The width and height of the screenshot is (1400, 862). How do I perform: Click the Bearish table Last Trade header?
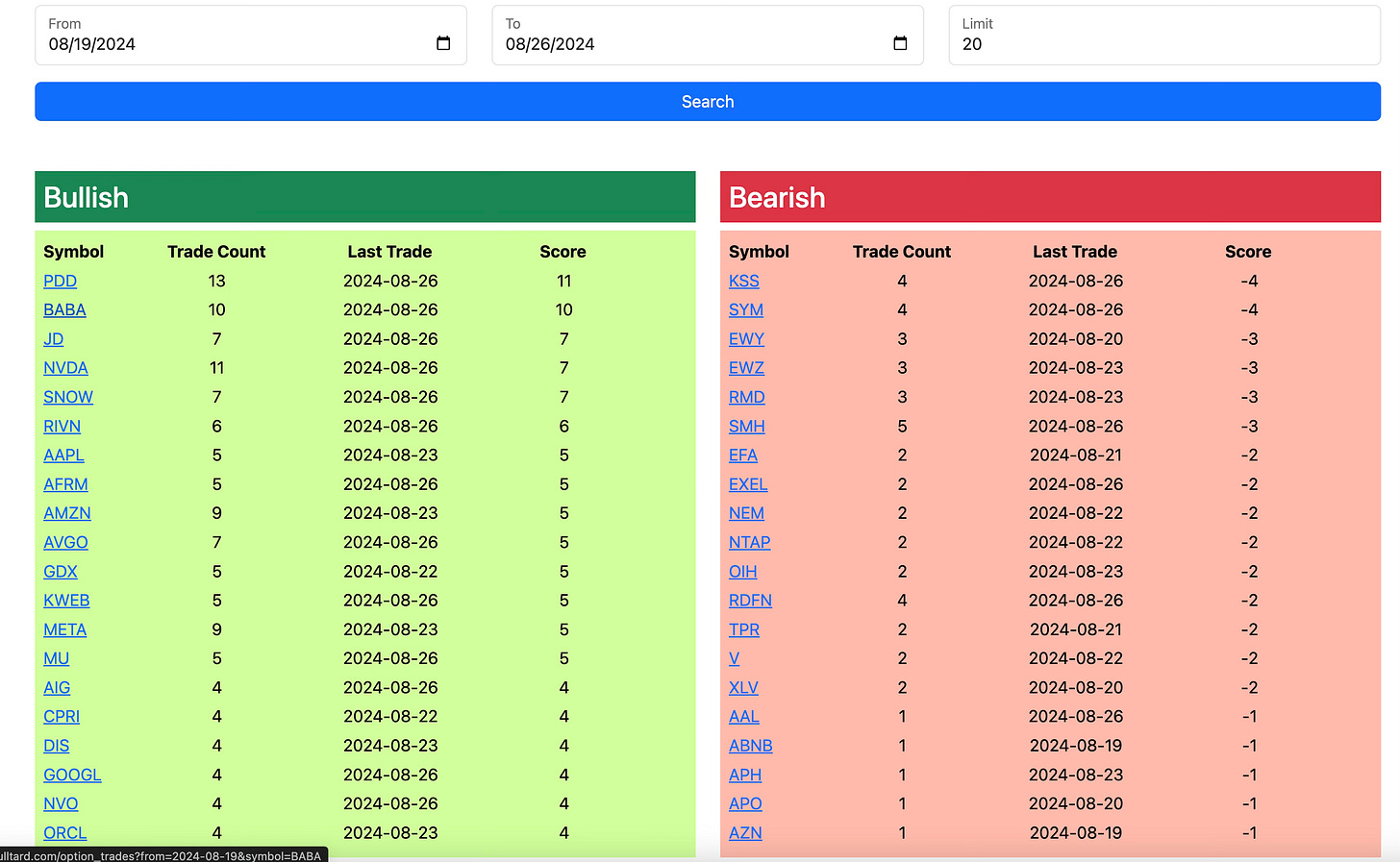(1075, 252)
